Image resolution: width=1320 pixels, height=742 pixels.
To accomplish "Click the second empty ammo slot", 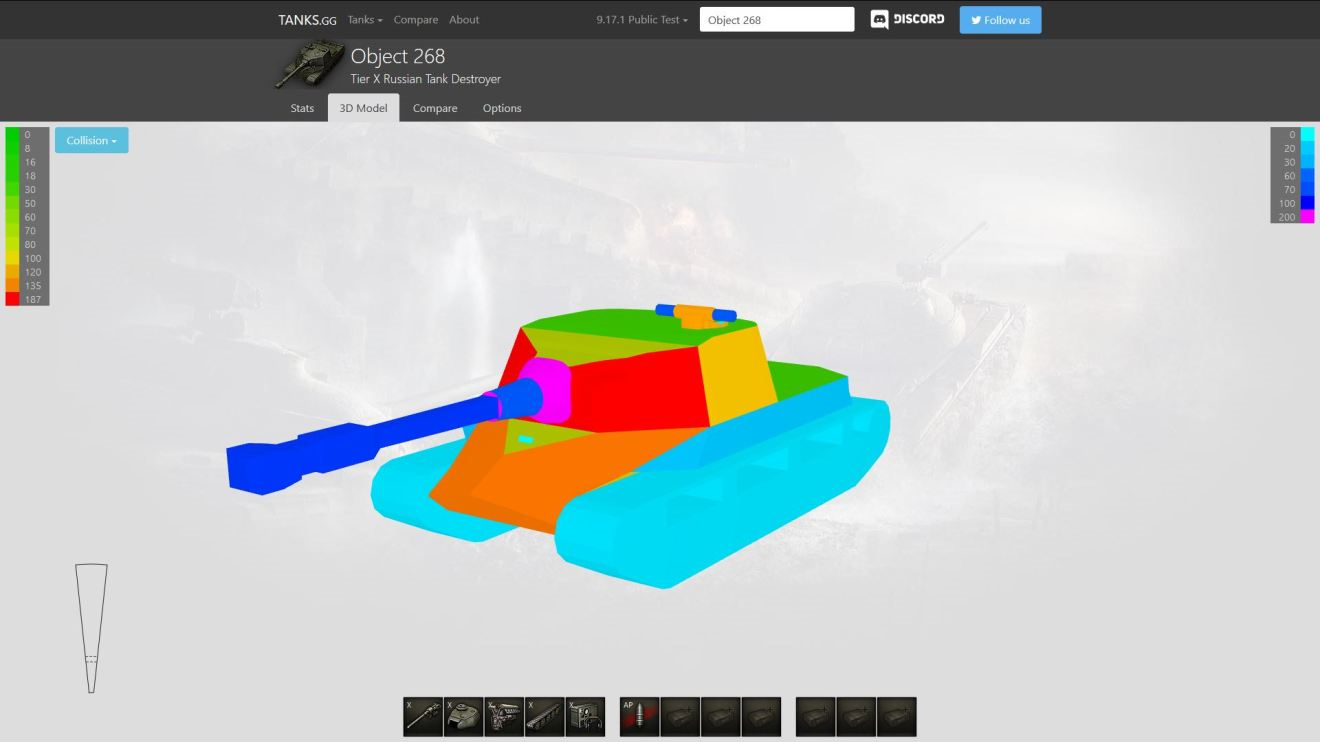I will tap(720, 716).
